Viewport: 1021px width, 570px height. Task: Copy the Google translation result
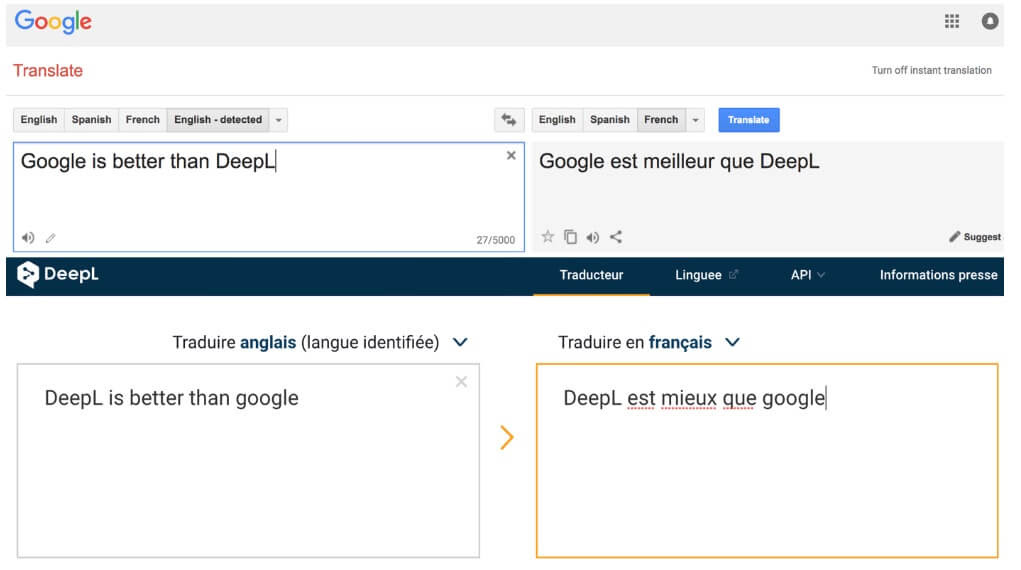coord(570,236)
